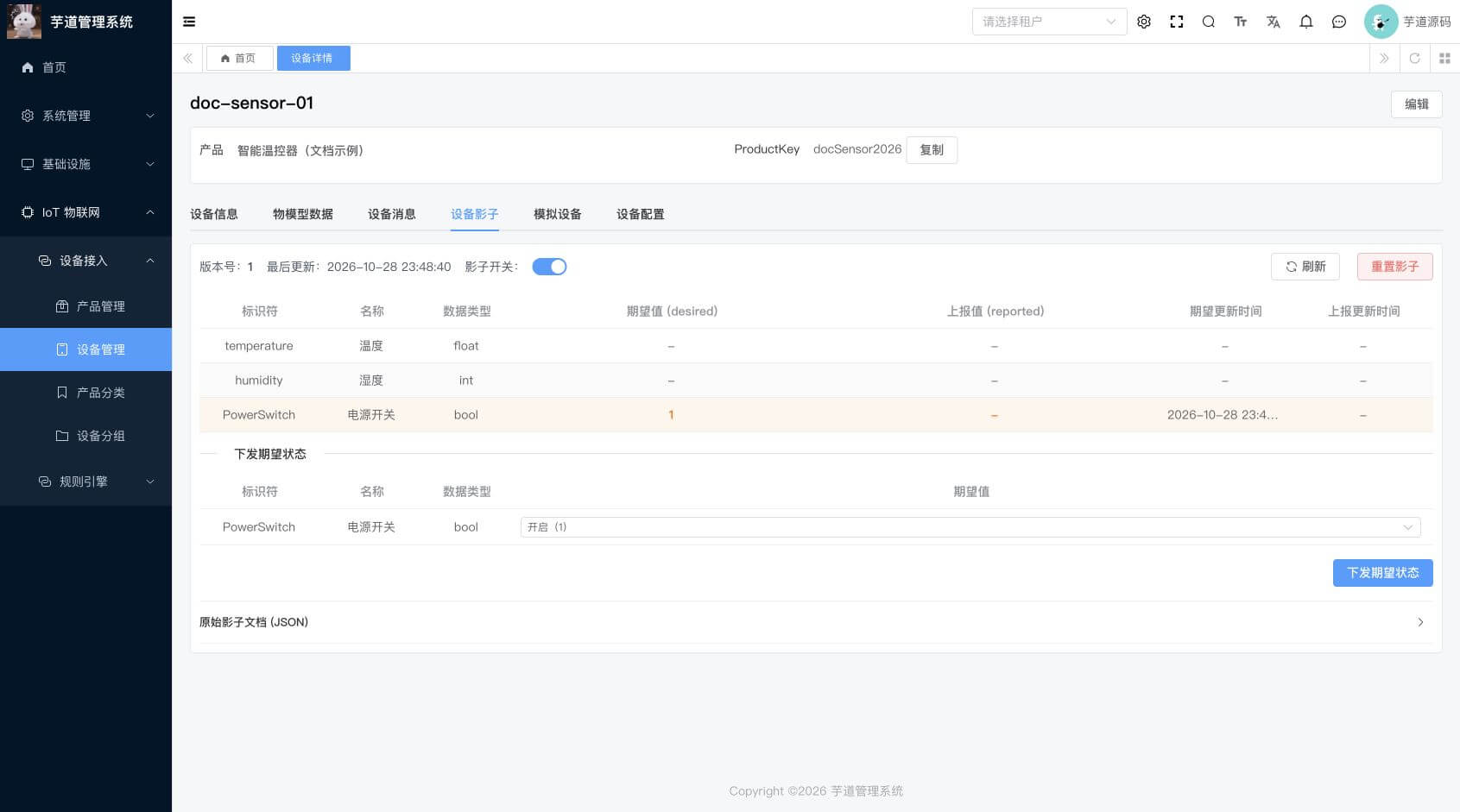Click the 刷新 button
The height and width of the screenshot is (812, 1460).
tap(1305, 267)
